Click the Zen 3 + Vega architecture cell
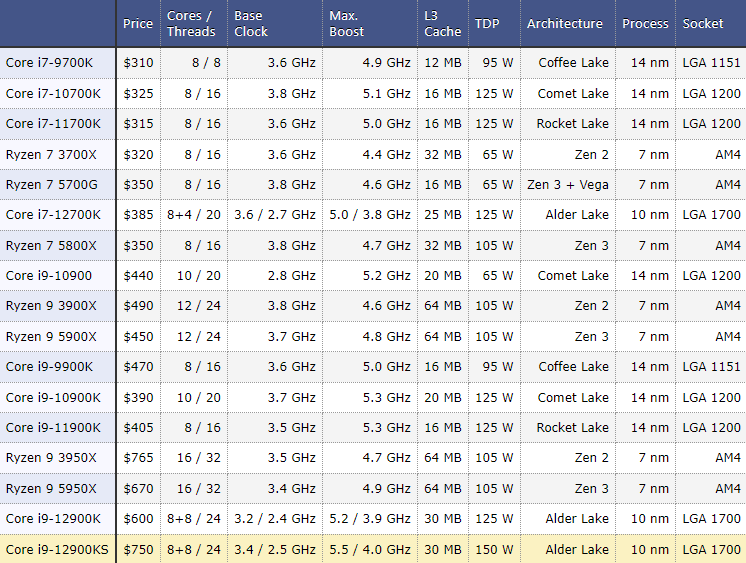746x563 pixels. (x=568, y=185)
